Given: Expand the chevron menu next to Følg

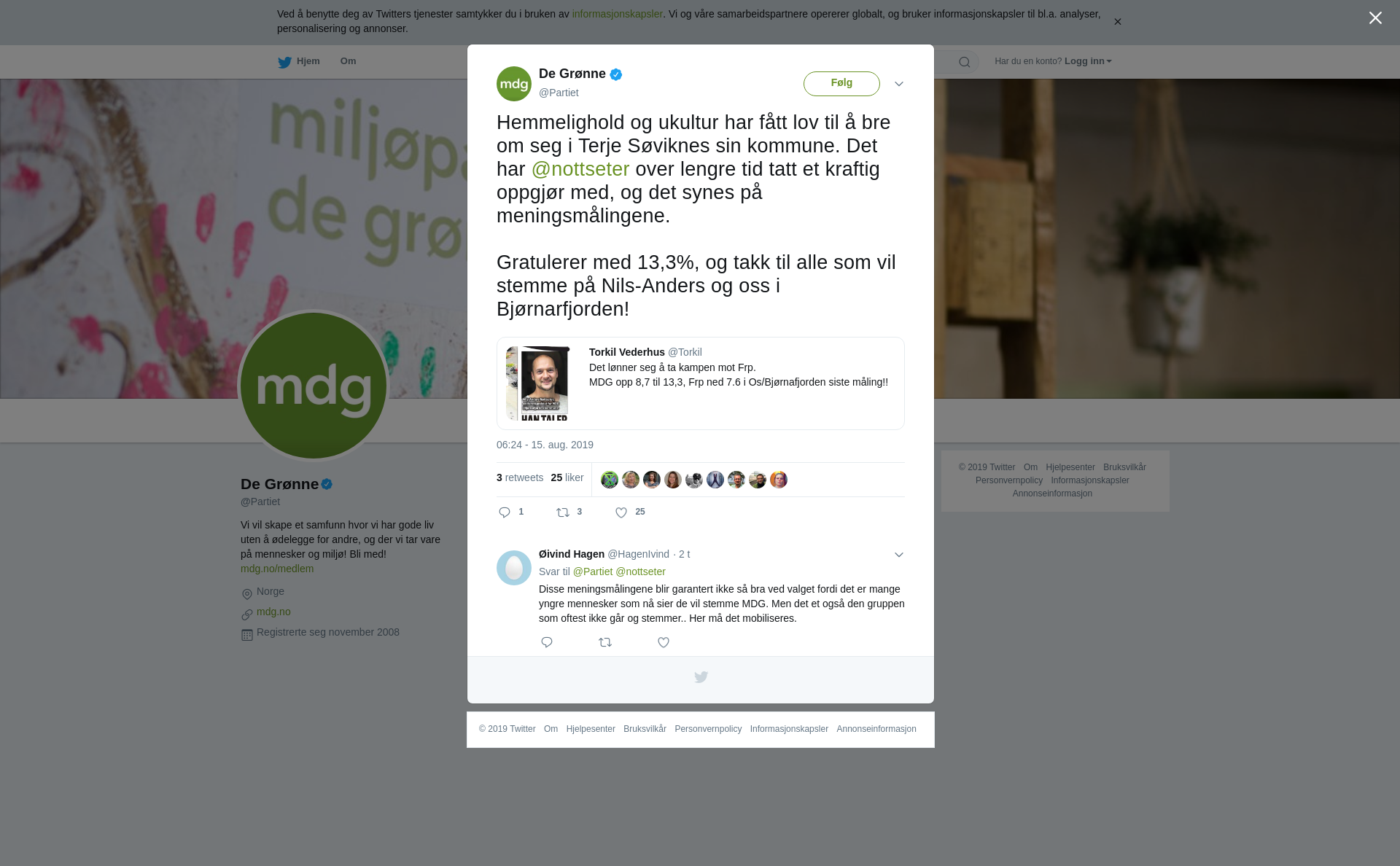Looking at the screenshot, I should point(899,84).
